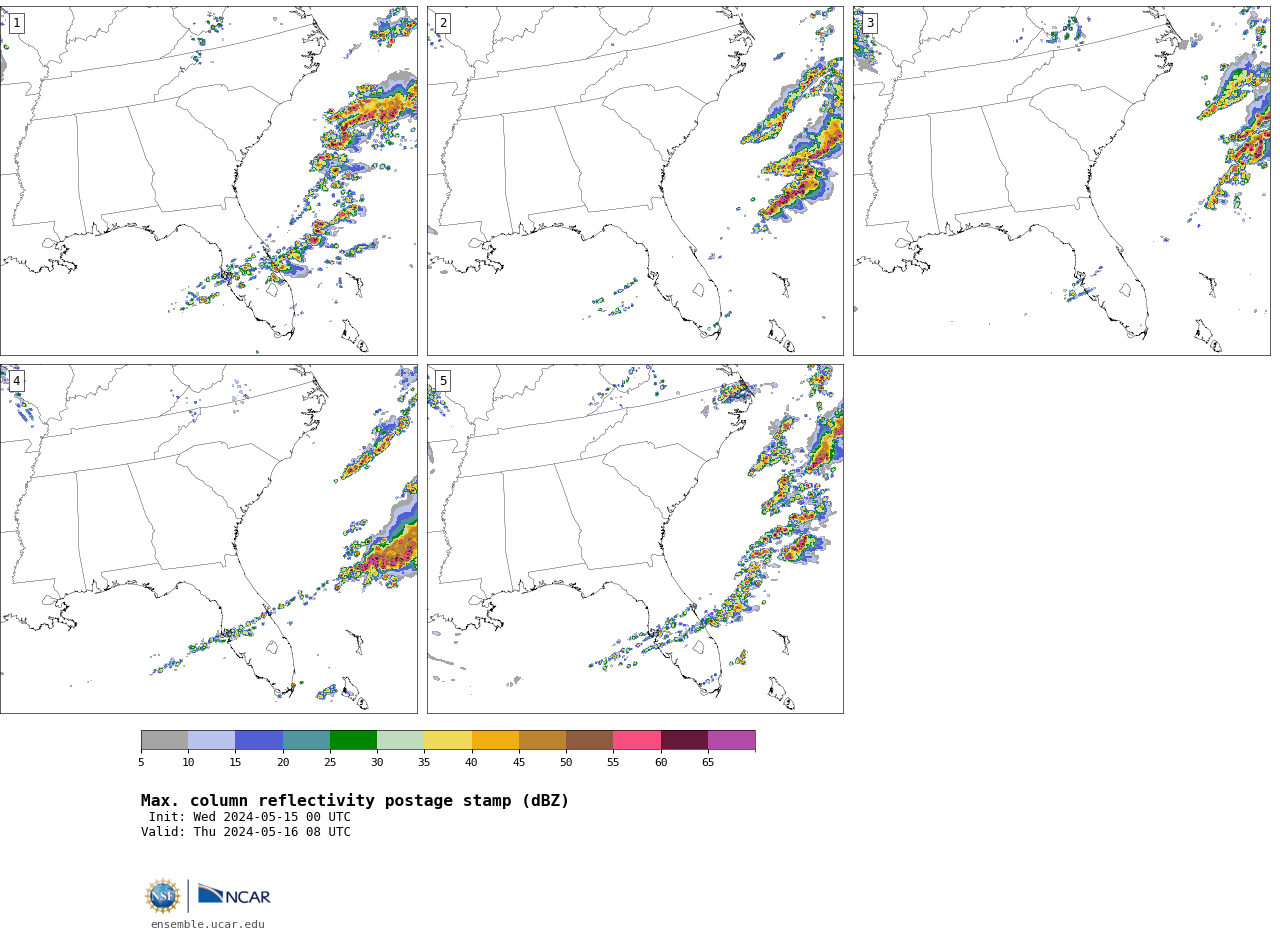The height and width of the screenshot is (936, 1280).
Task: Click the Max. column reflectivity title
Action: tap(355, 801)
